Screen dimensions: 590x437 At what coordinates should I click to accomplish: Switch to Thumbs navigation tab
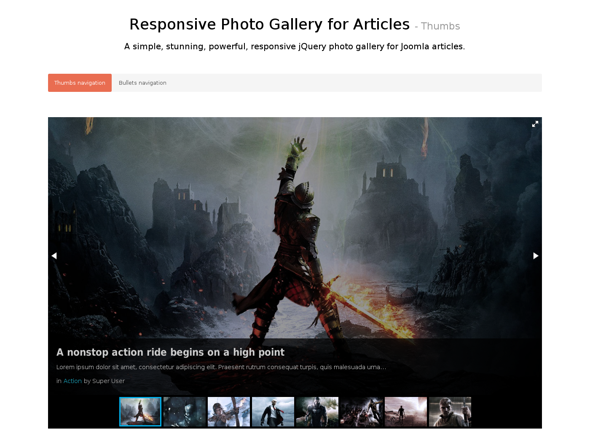coord(80,83)
